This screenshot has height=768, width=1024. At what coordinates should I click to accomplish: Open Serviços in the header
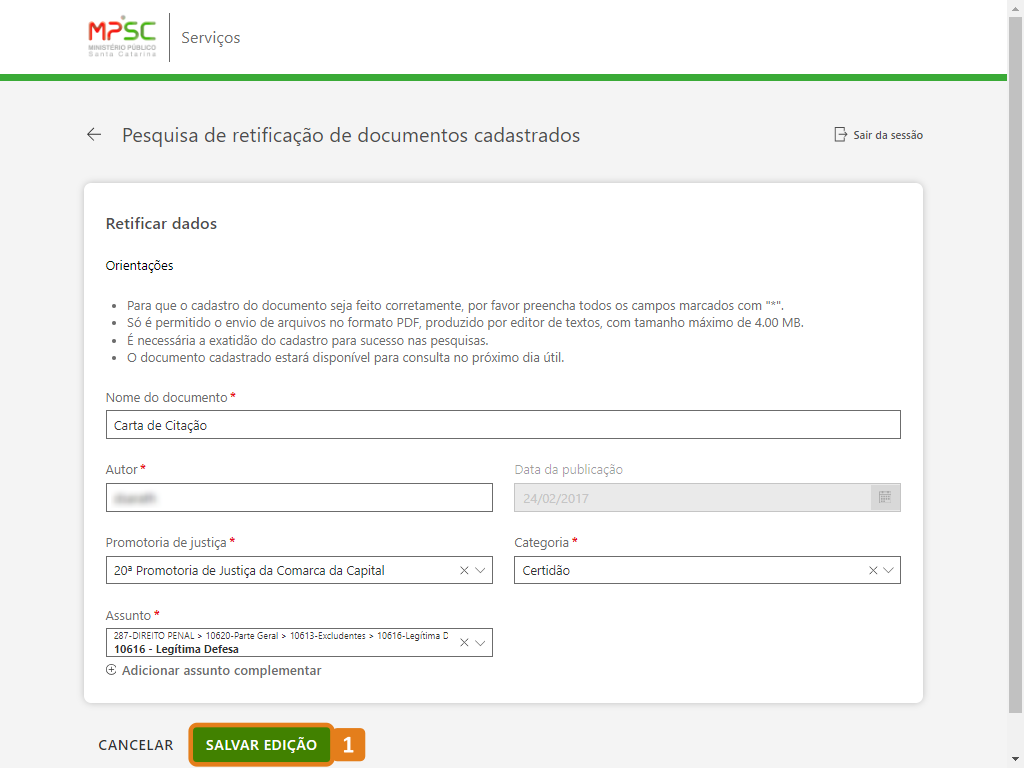coord(210,38)
